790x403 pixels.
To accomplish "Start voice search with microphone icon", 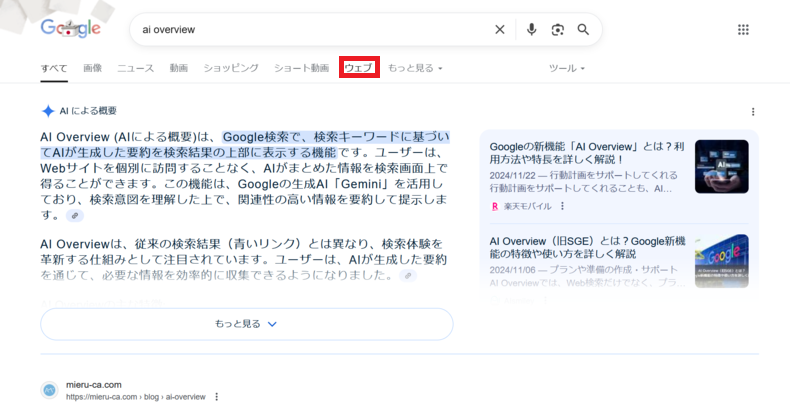I will 531,30.
